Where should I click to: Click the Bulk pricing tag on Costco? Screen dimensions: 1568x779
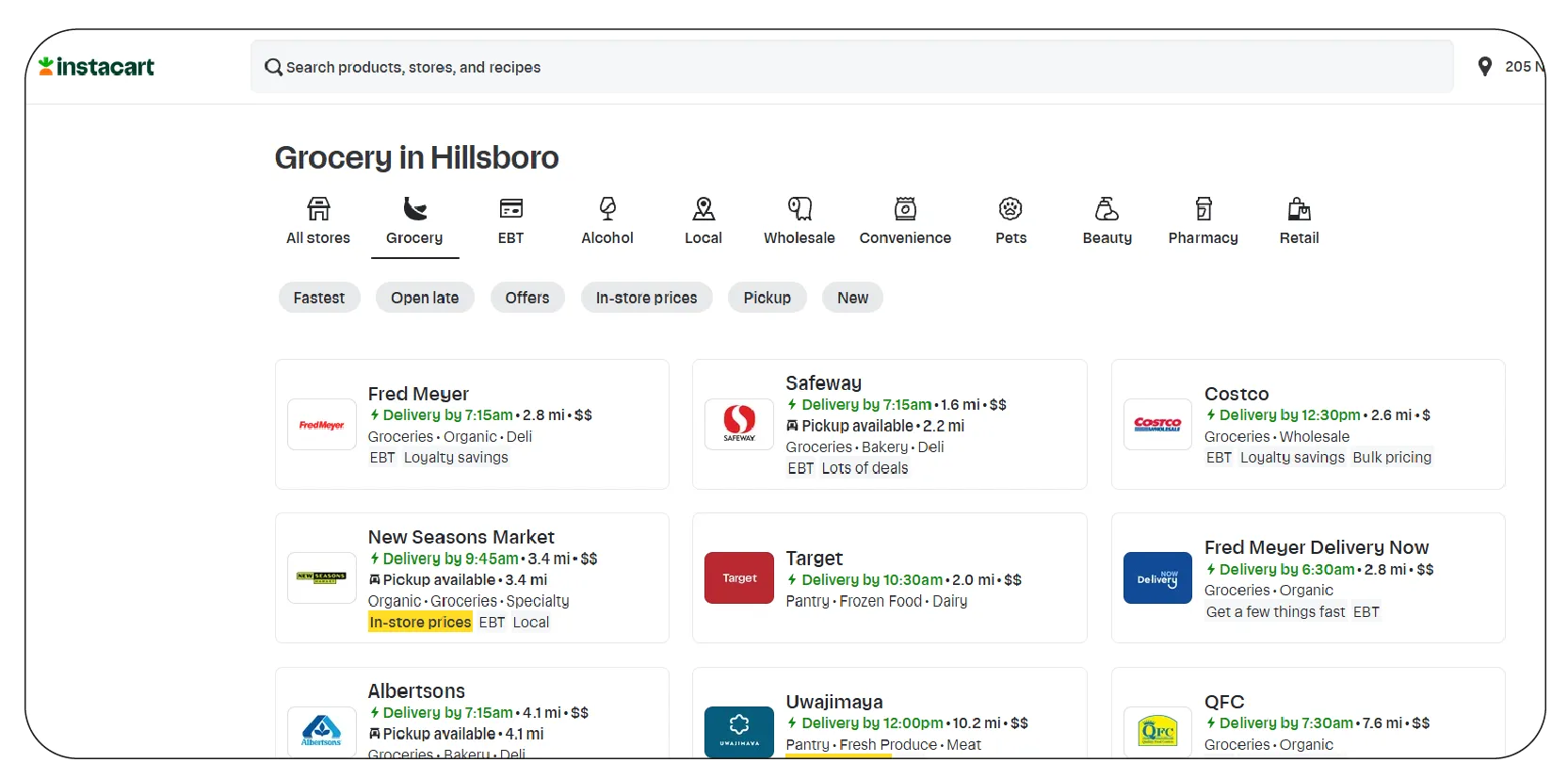pyautogui.click(x=1392, y=457)
